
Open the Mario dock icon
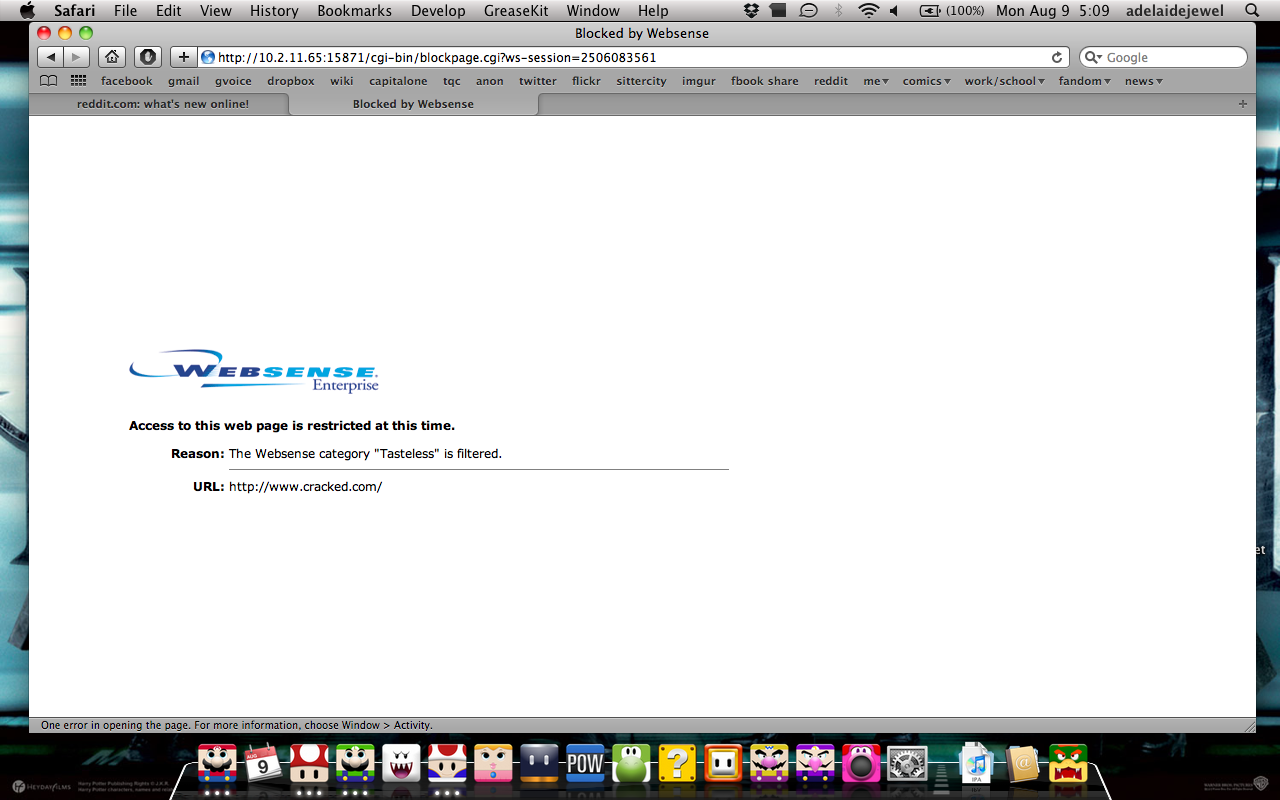(217, 764)
